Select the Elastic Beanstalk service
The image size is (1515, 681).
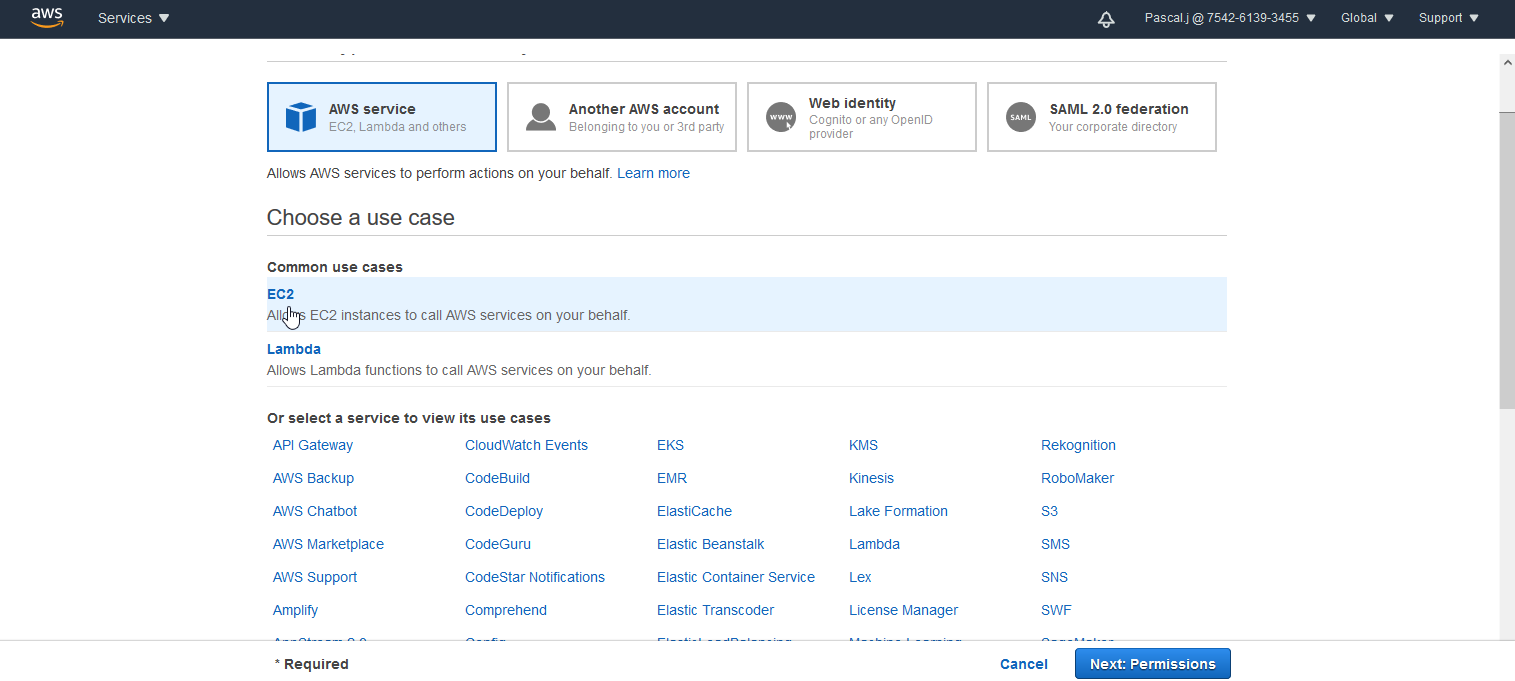tap(710, 544)
